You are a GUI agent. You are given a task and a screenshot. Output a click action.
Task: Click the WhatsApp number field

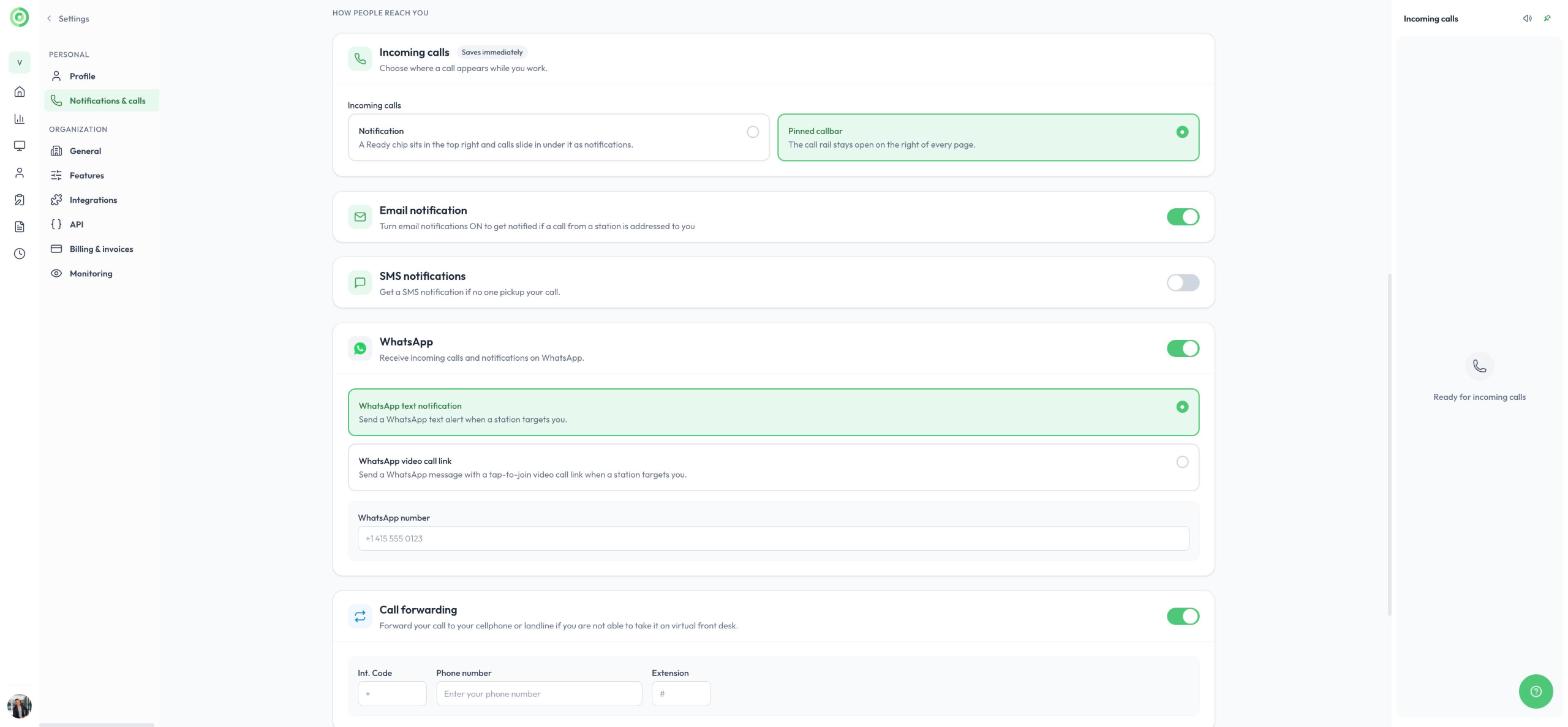pyautogui.click(x=773, y=539)
